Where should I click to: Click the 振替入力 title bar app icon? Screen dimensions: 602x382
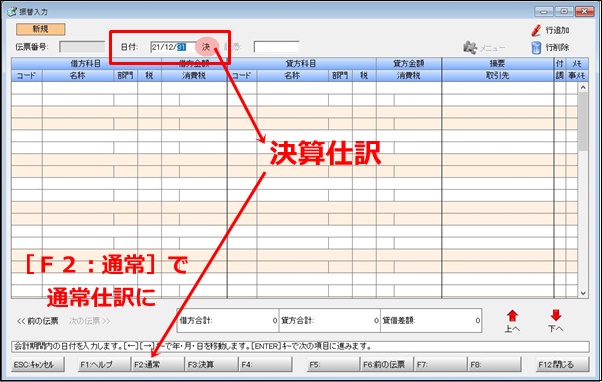(x=12, y=11)
